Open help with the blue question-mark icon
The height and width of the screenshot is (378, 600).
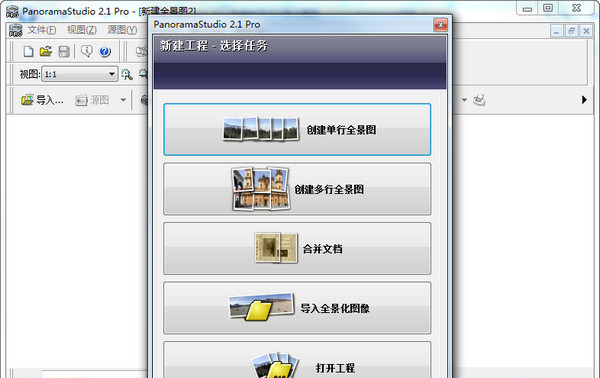click(105, 51)
